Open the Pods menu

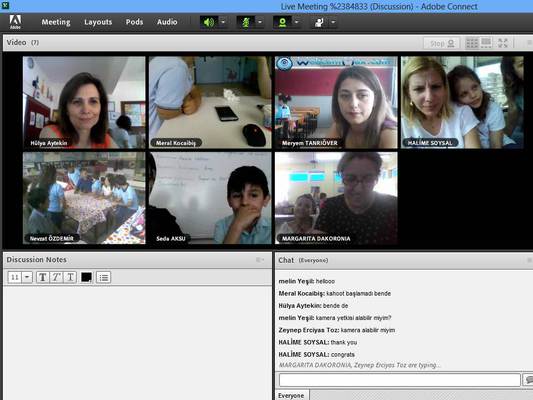pos(134,22)
